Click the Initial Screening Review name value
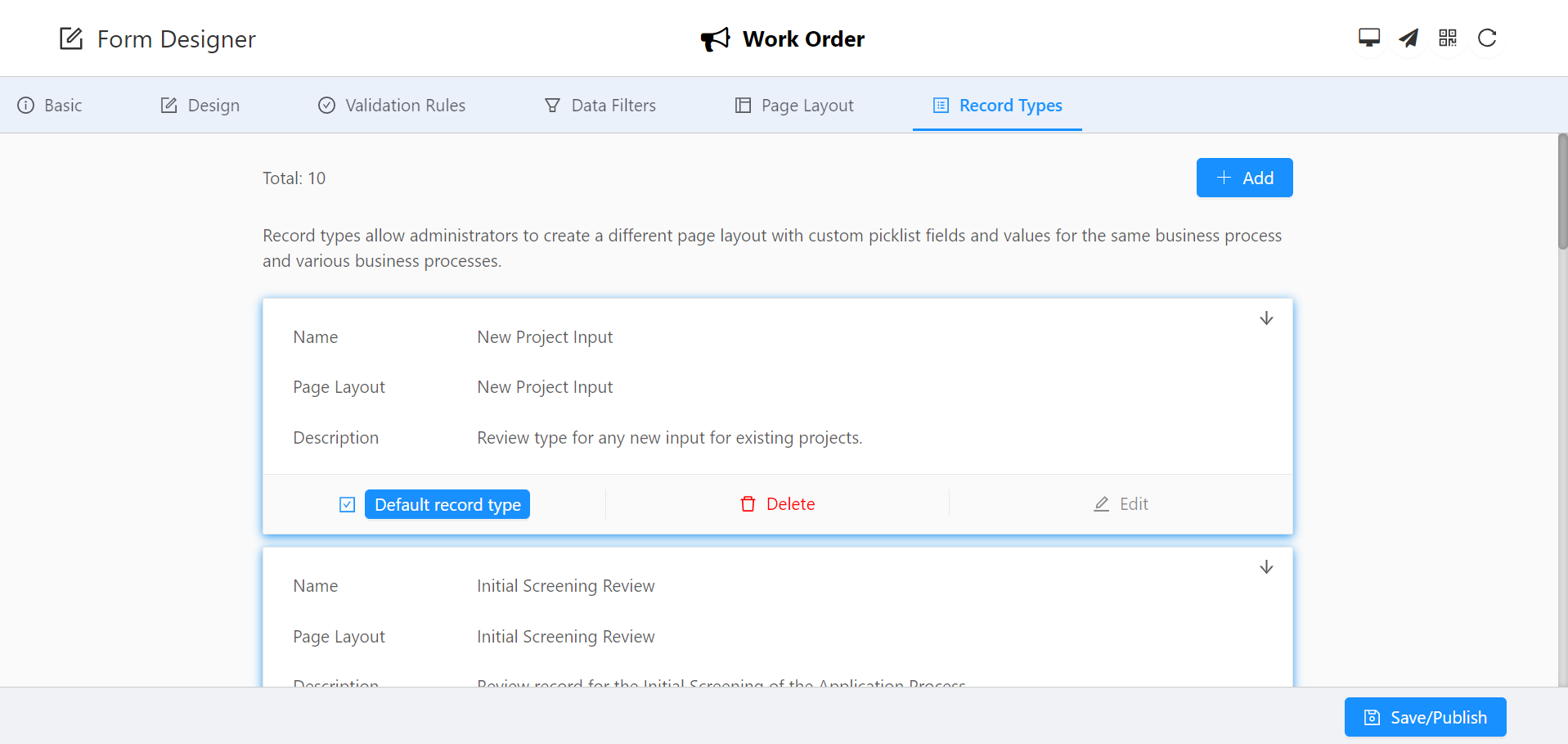Image resolution: width=1568 pixels, height=744 pixels. 566,586
